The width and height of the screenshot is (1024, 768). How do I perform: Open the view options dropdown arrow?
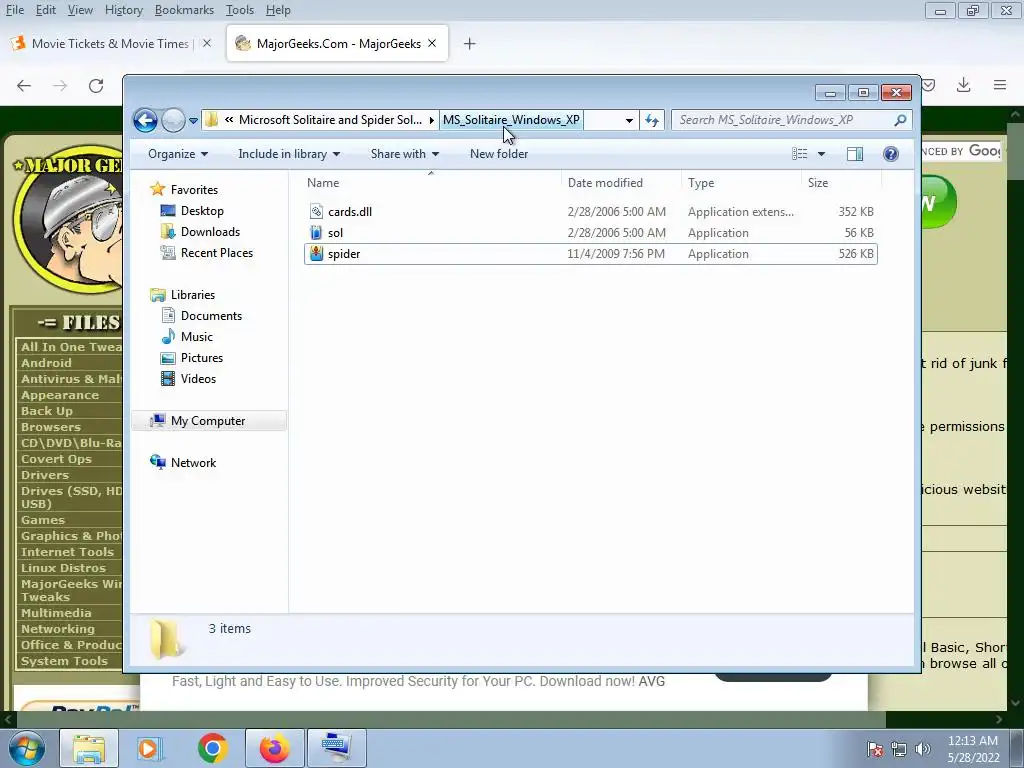822,153
